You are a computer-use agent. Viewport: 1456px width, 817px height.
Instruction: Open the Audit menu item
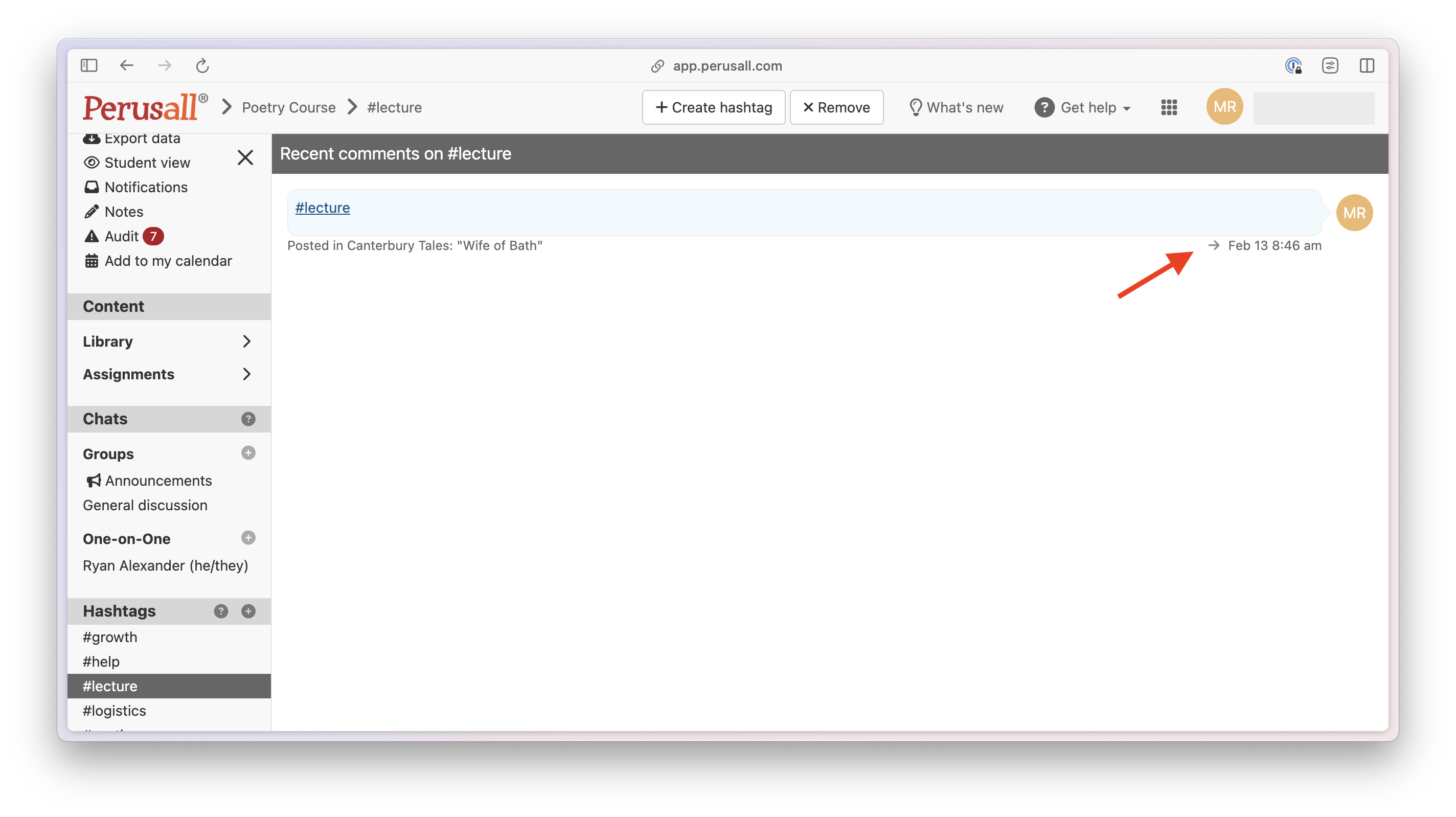[x=122, y=236]
